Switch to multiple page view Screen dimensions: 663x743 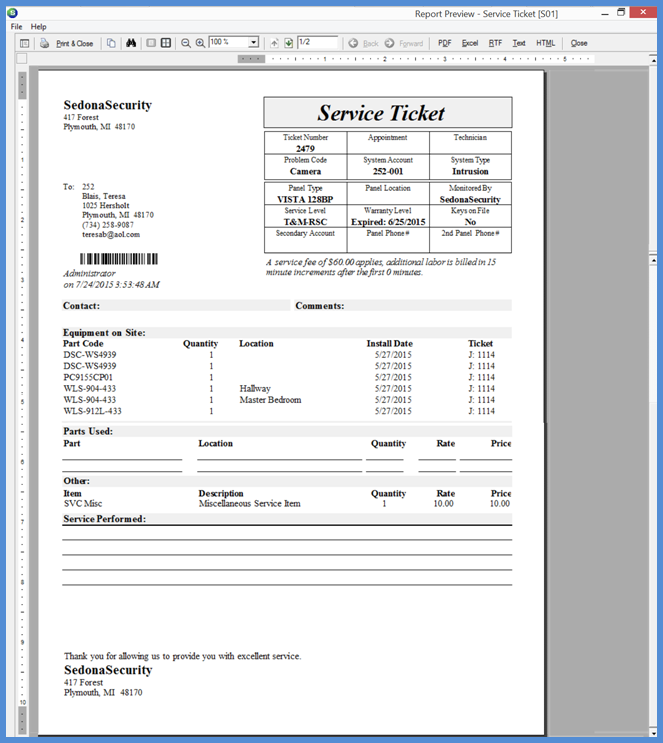point(166,43)
